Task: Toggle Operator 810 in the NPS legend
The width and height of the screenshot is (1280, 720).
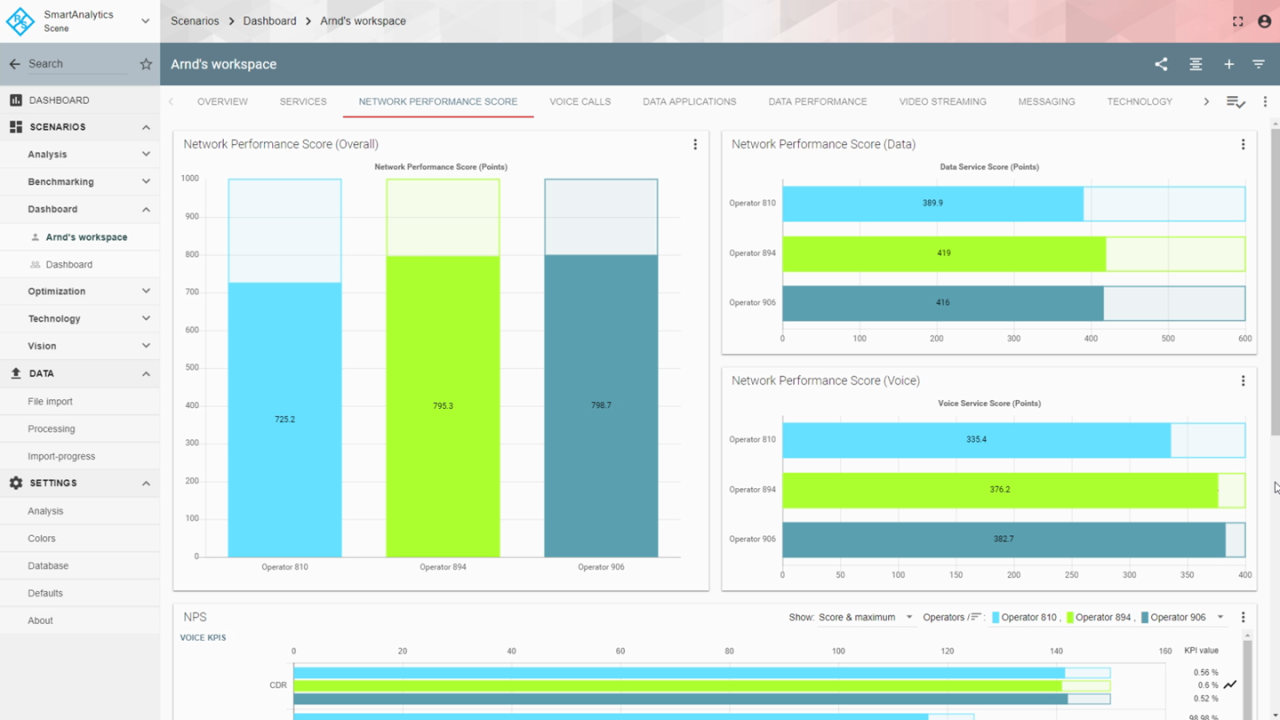Action: pos(1030,617)
